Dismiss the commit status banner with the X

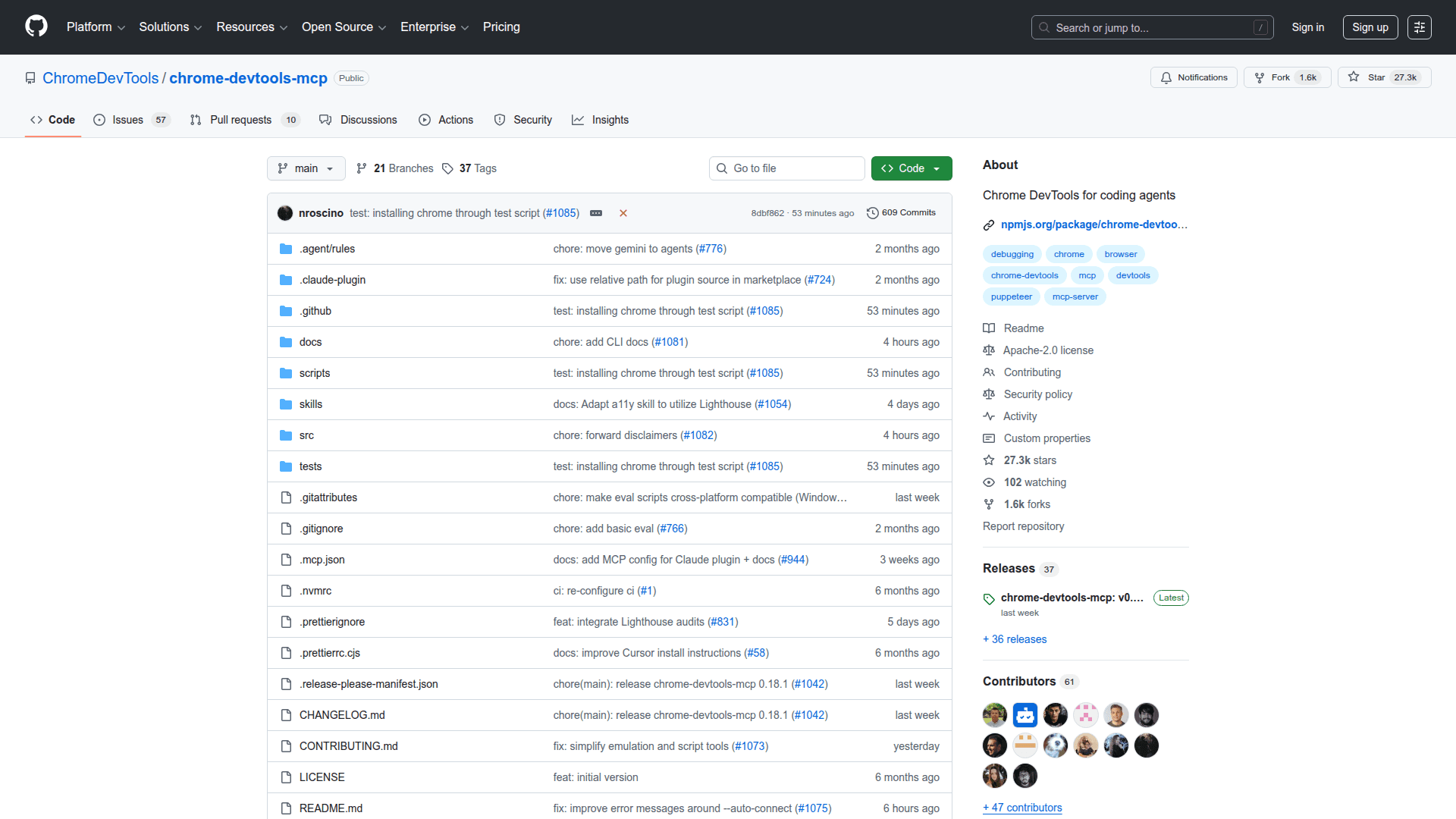tap(623, 213)
